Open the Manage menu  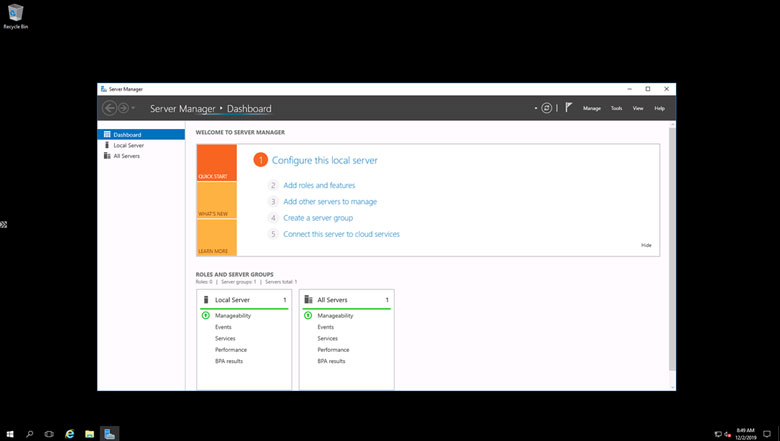pos(591,108)
